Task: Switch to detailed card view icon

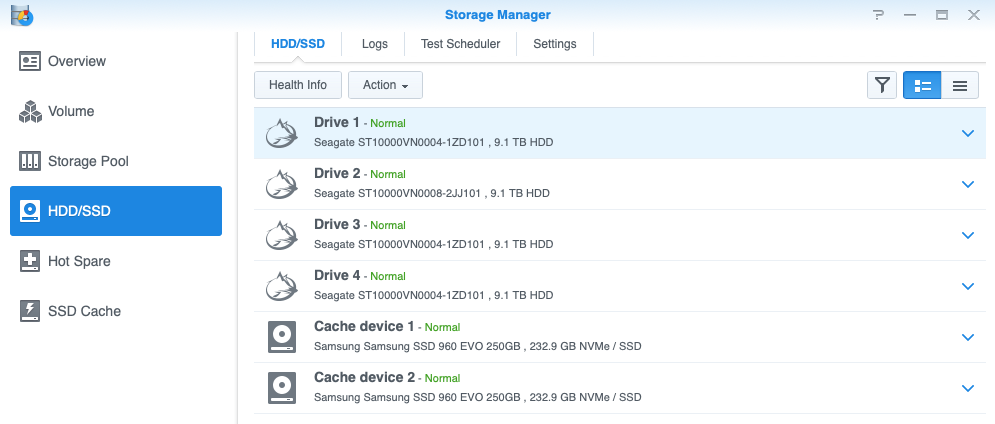Action: coord(921,85)
